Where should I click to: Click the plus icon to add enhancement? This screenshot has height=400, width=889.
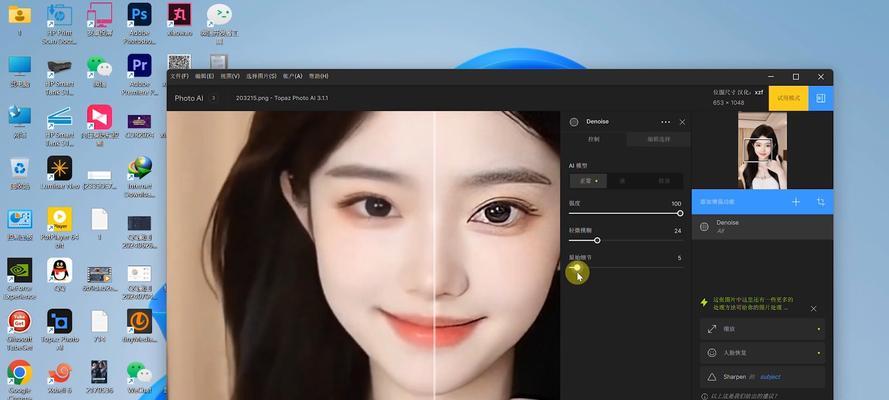796,202
